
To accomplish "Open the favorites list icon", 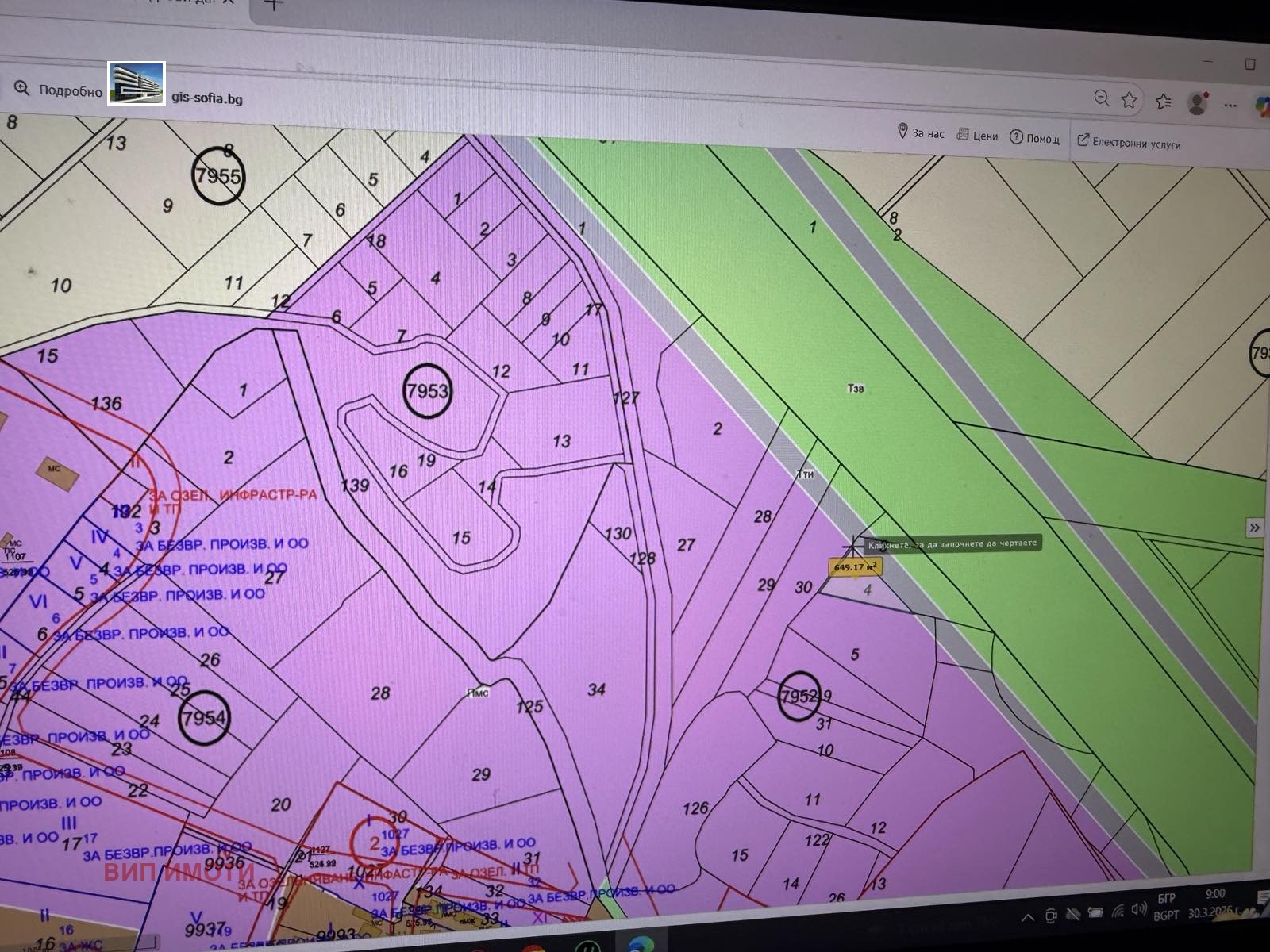I will click(x=1163, y=100).
